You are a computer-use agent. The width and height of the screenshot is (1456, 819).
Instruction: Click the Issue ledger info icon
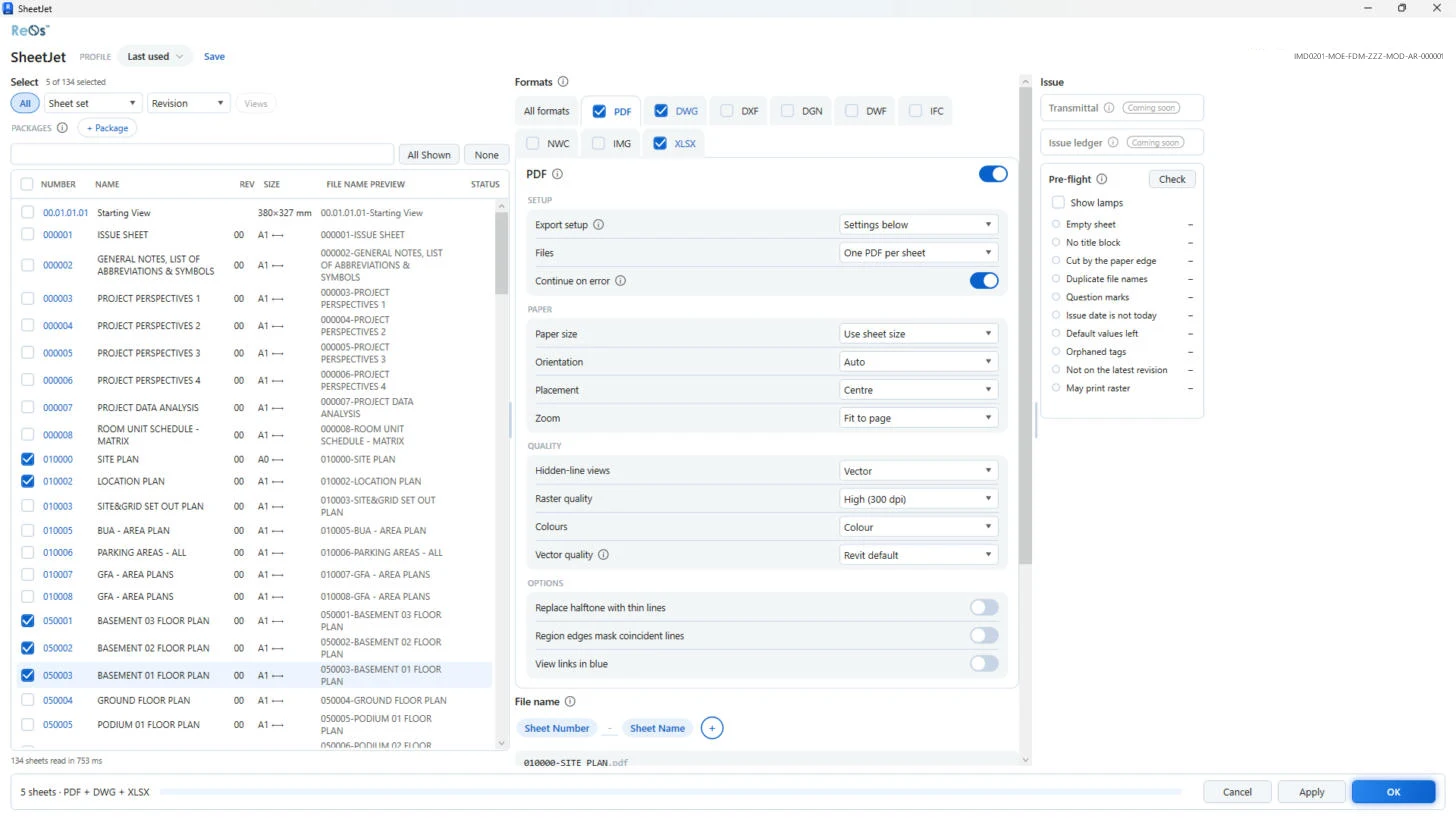click(x=1112, y=143)
